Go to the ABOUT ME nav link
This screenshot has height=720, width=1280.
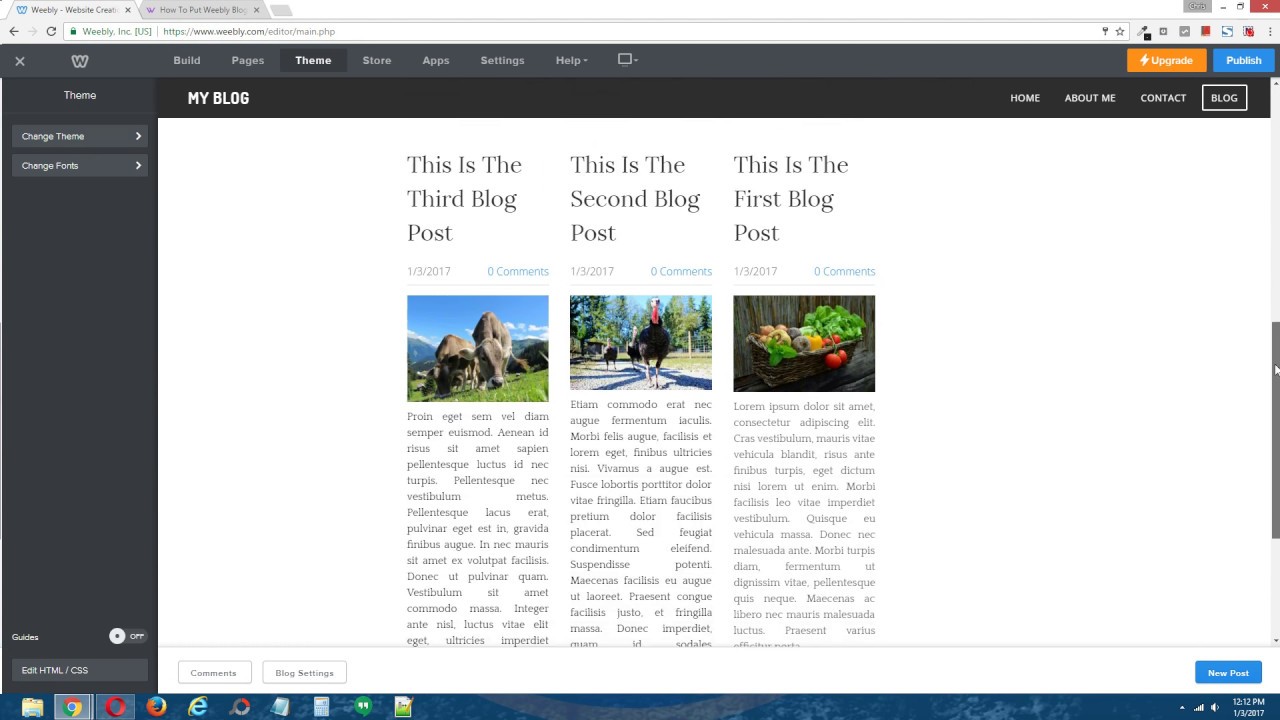(1090, 98)
